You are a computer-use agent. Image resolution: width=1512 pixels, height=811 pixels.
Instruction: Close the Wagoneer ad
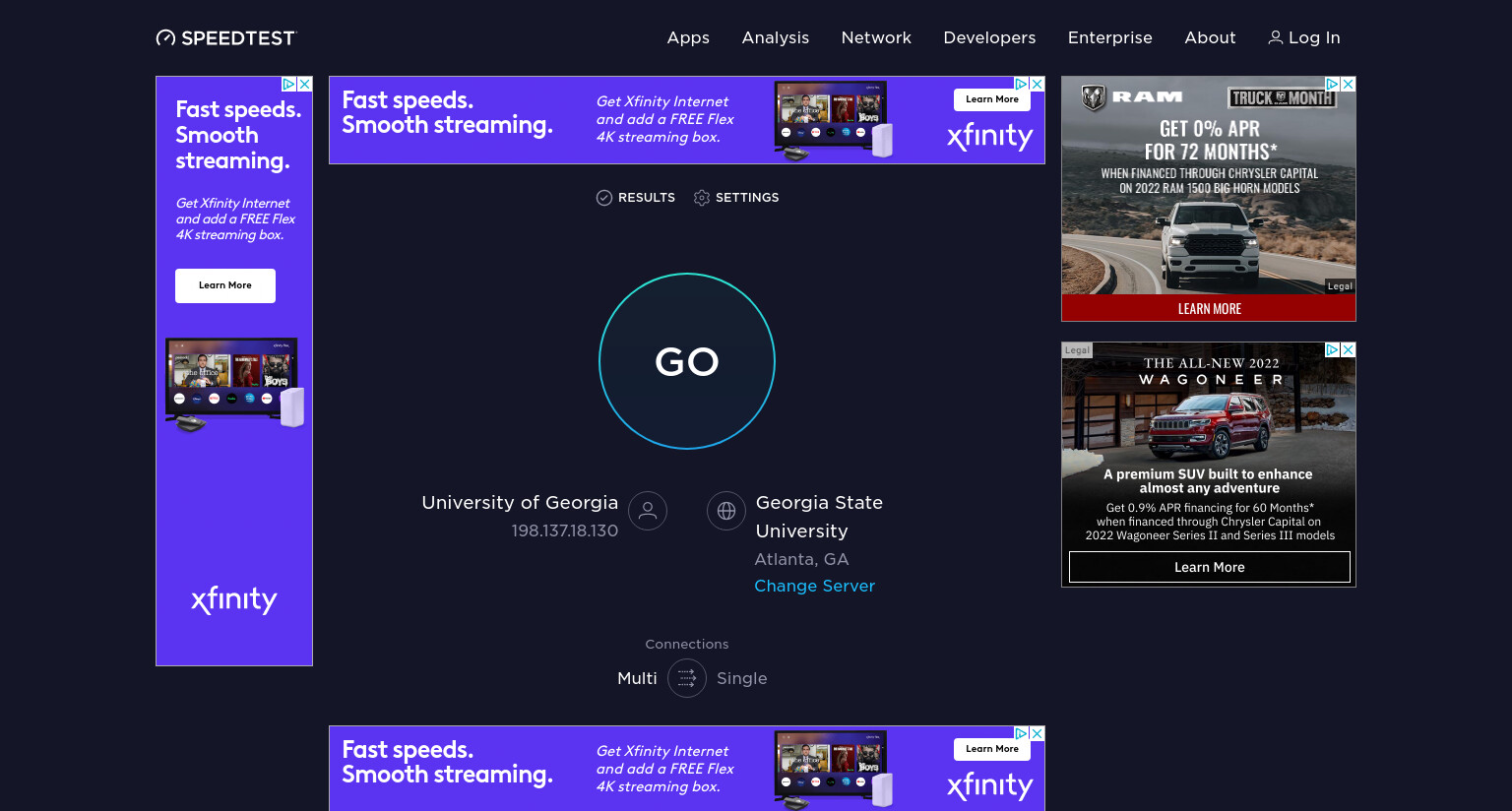[1349, 349]
